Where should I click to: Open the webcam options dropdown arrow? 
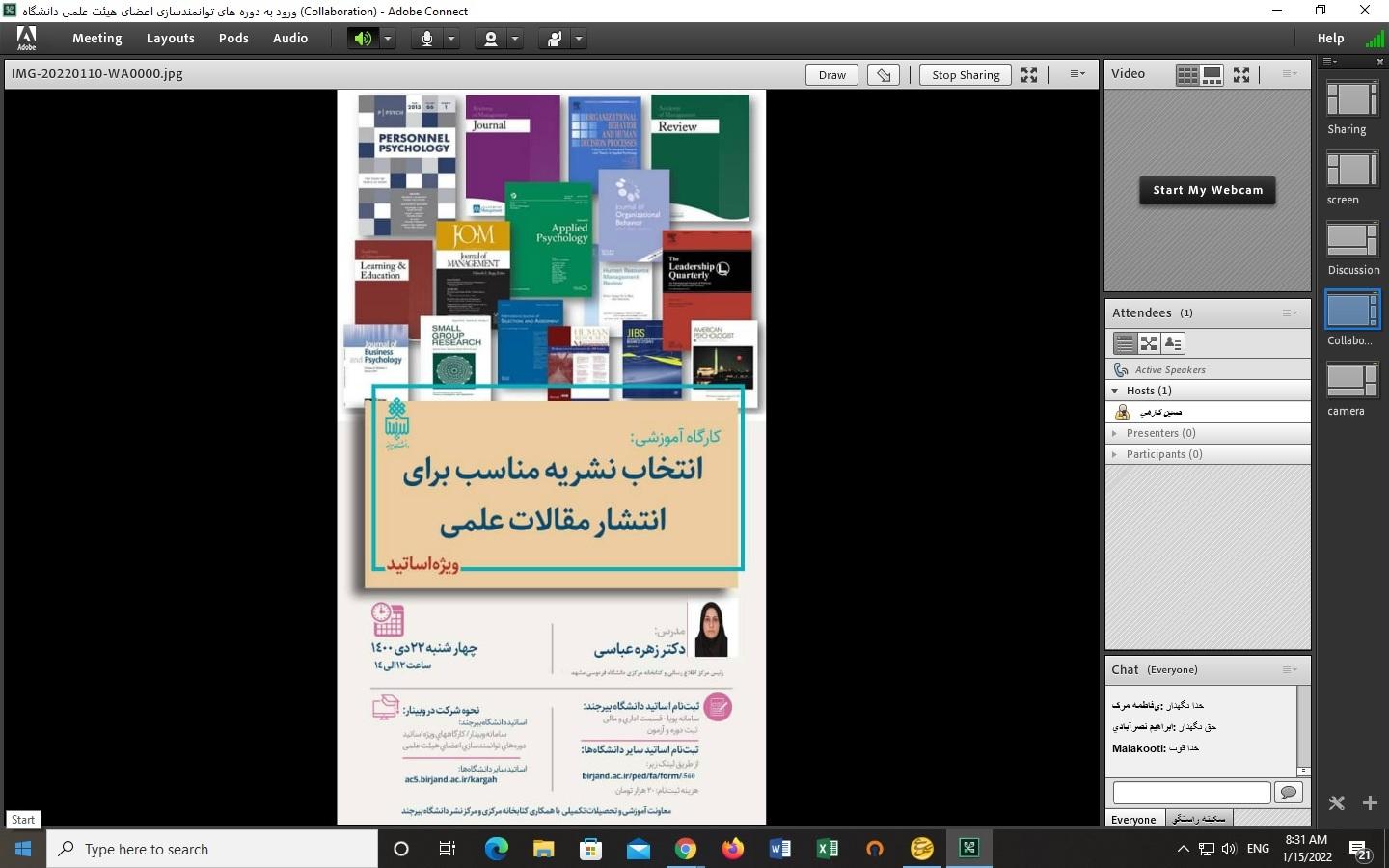(515, 39)
